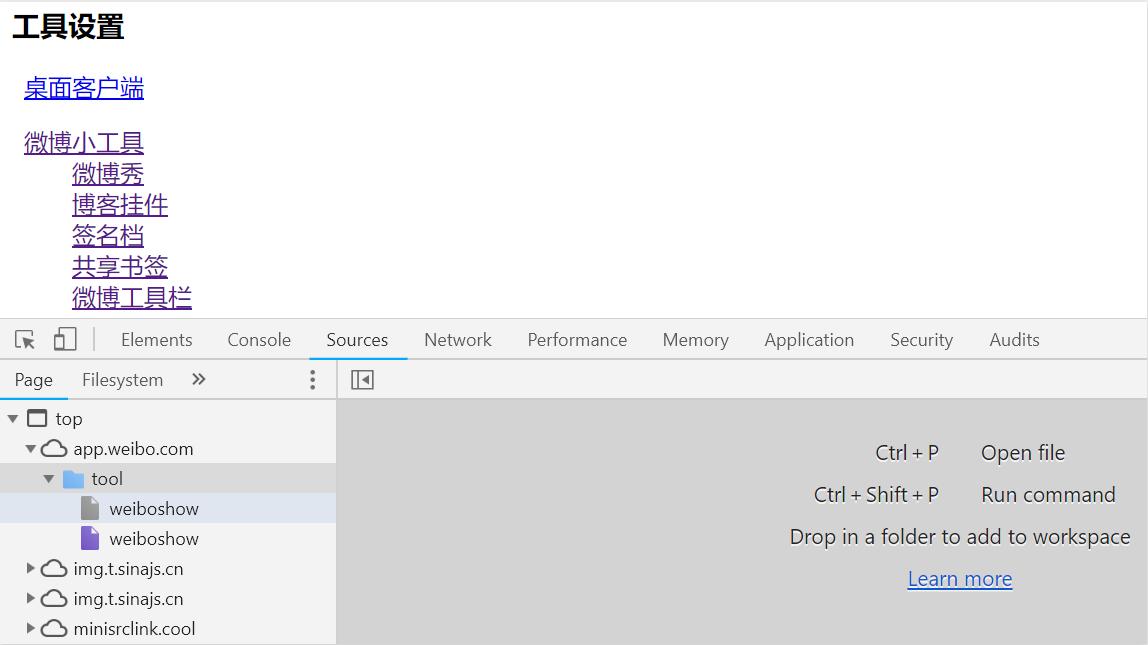
Task: Select the Sources tab
Action: (x=357, y=340)
